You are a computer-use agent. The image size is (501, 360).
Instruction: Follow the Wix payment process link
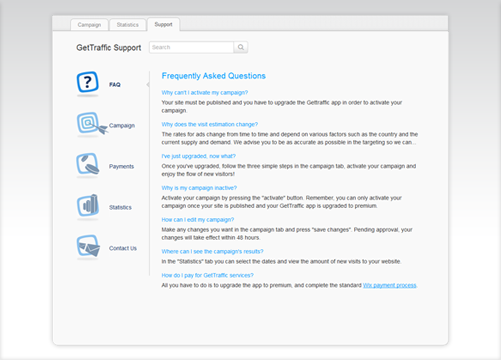click(390, 285)
